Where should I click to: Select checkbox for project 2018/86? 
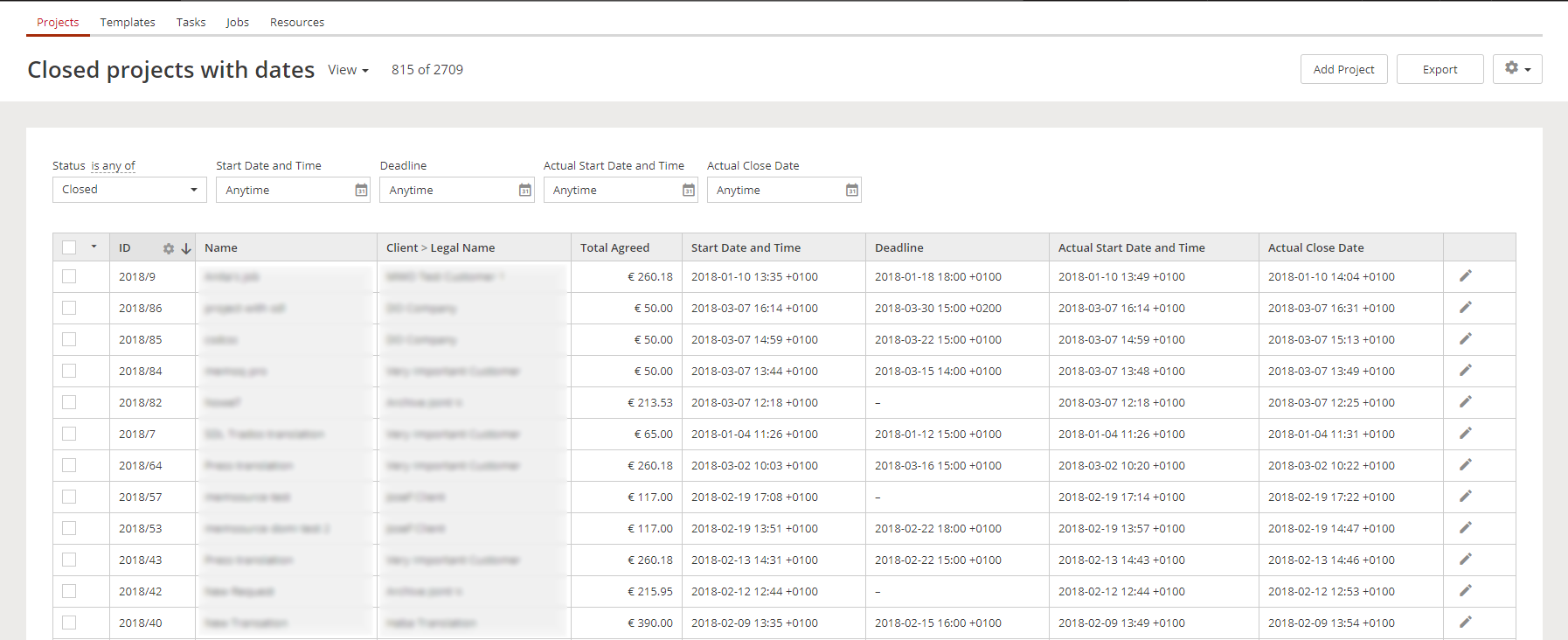[x=69, y=308]
